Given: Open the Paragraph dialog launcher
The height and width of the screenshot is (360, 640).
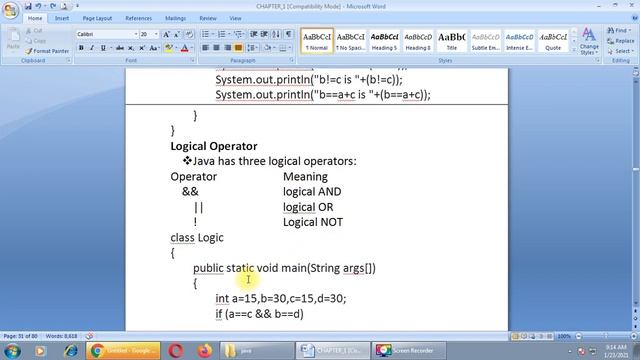Looking at the screenshot, I should 292,60.
